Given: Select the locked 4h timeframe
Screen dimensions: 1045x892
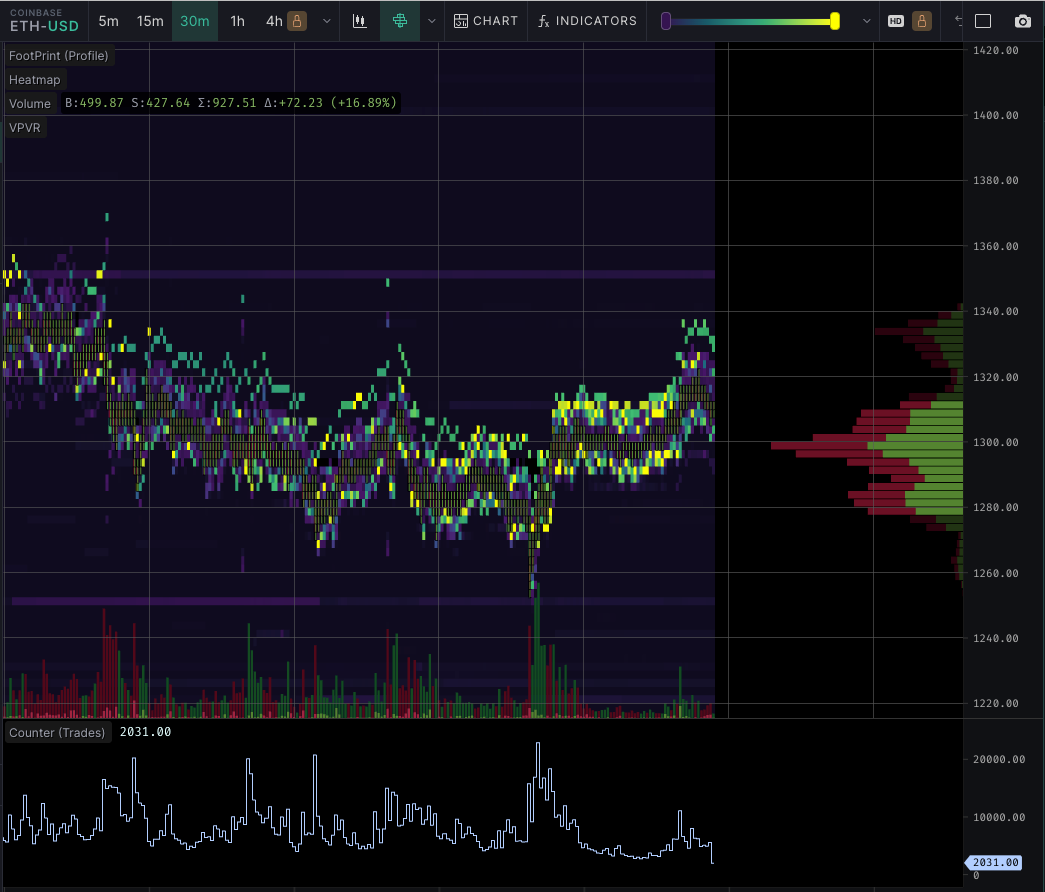Looking at the screenshot, I should click(274, 21).
